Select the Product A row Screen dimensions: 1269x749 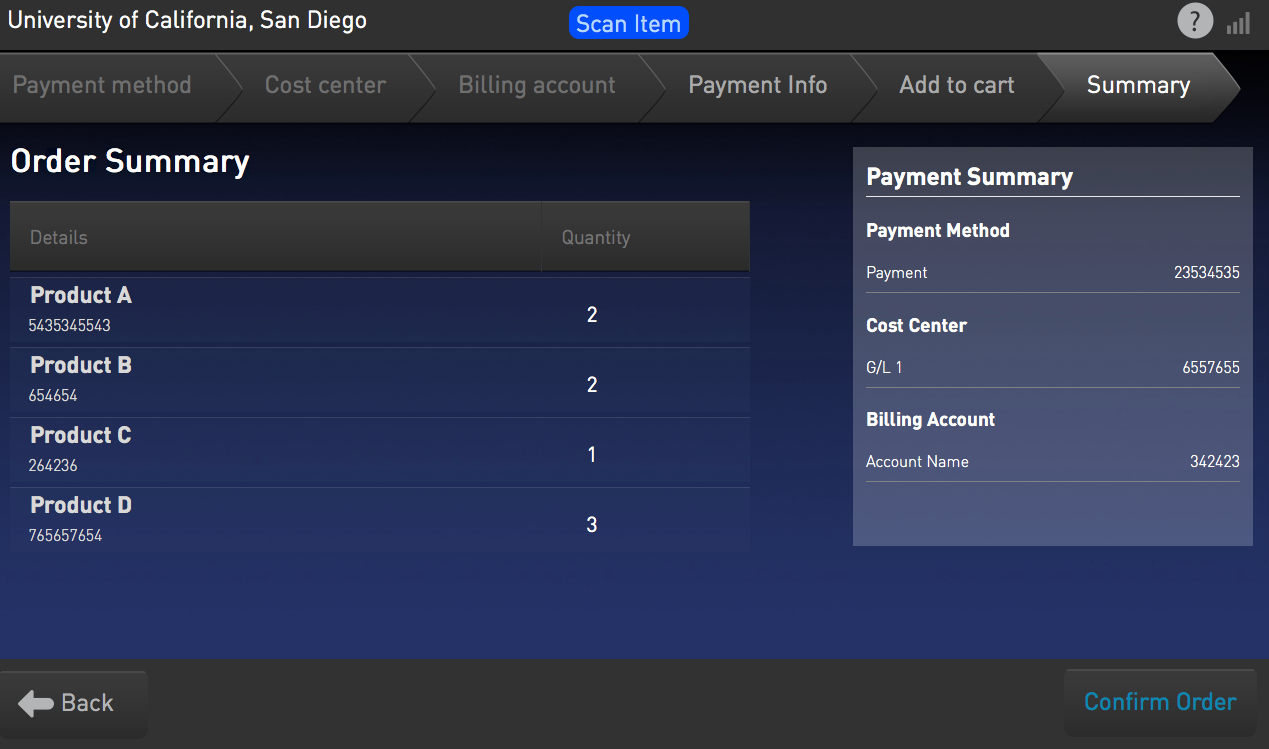click(380, 313)
